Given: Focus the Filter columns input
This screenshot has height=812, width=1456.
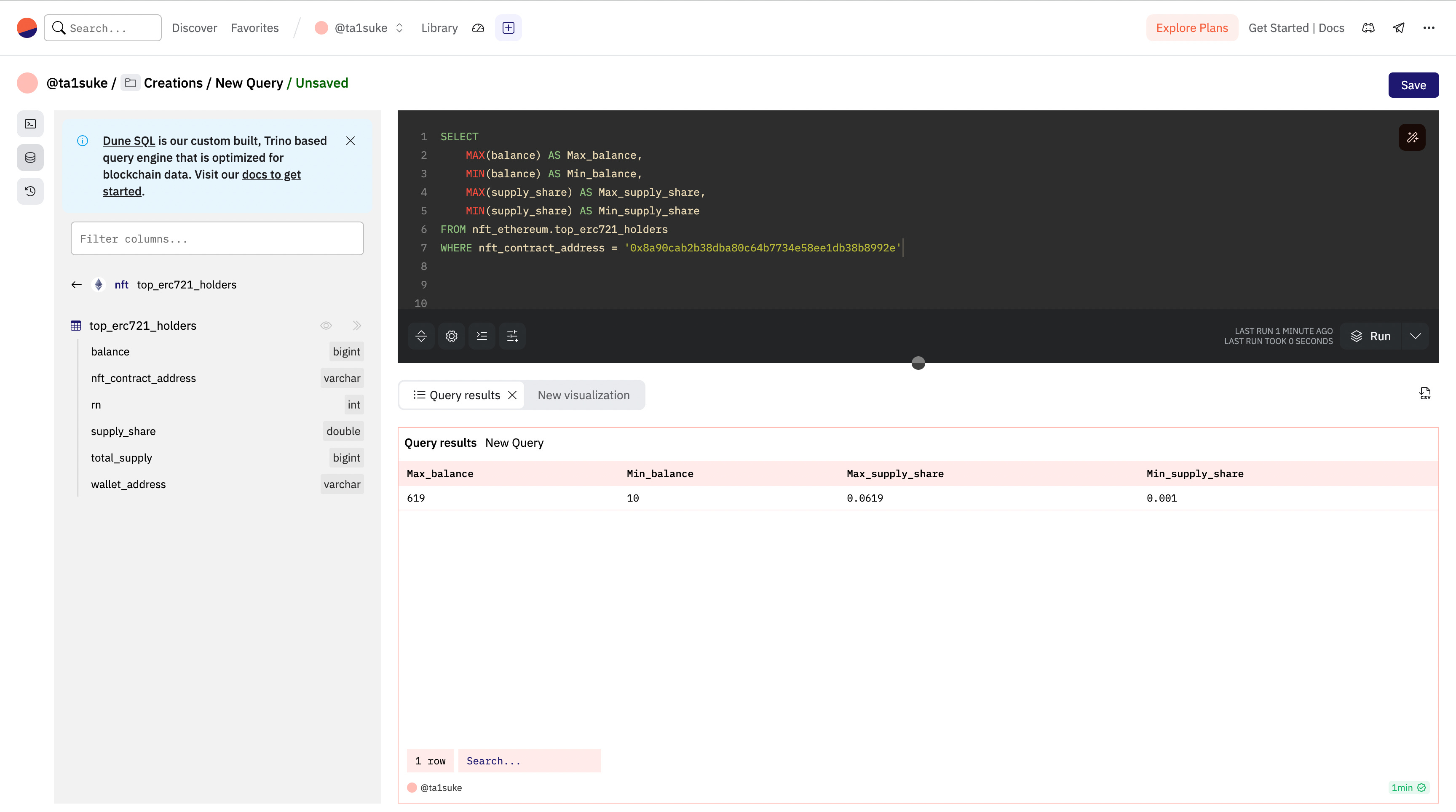Looking at the screenshot, I should click(217, 238).
